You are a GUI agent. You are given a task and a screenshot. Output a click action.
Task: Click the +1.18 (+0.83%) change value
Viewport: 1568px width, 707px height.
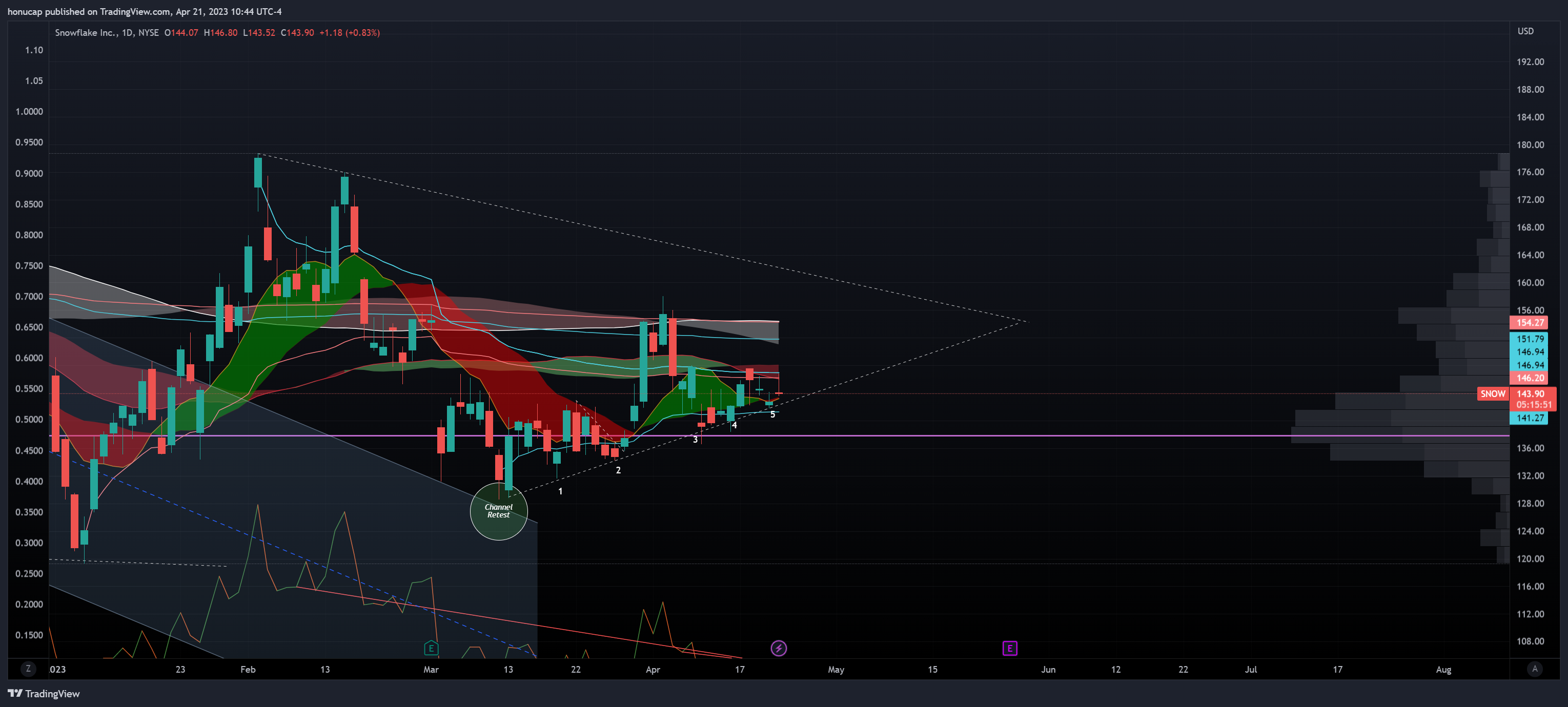350,33
